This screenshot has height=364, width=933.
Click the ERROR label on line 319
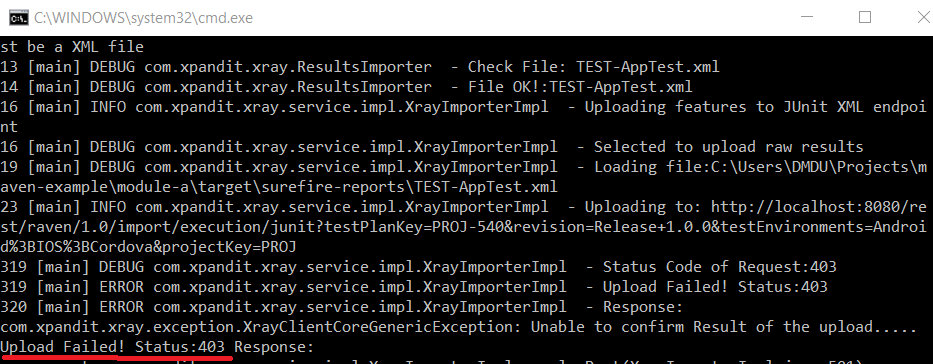click(x=121, y=287)
